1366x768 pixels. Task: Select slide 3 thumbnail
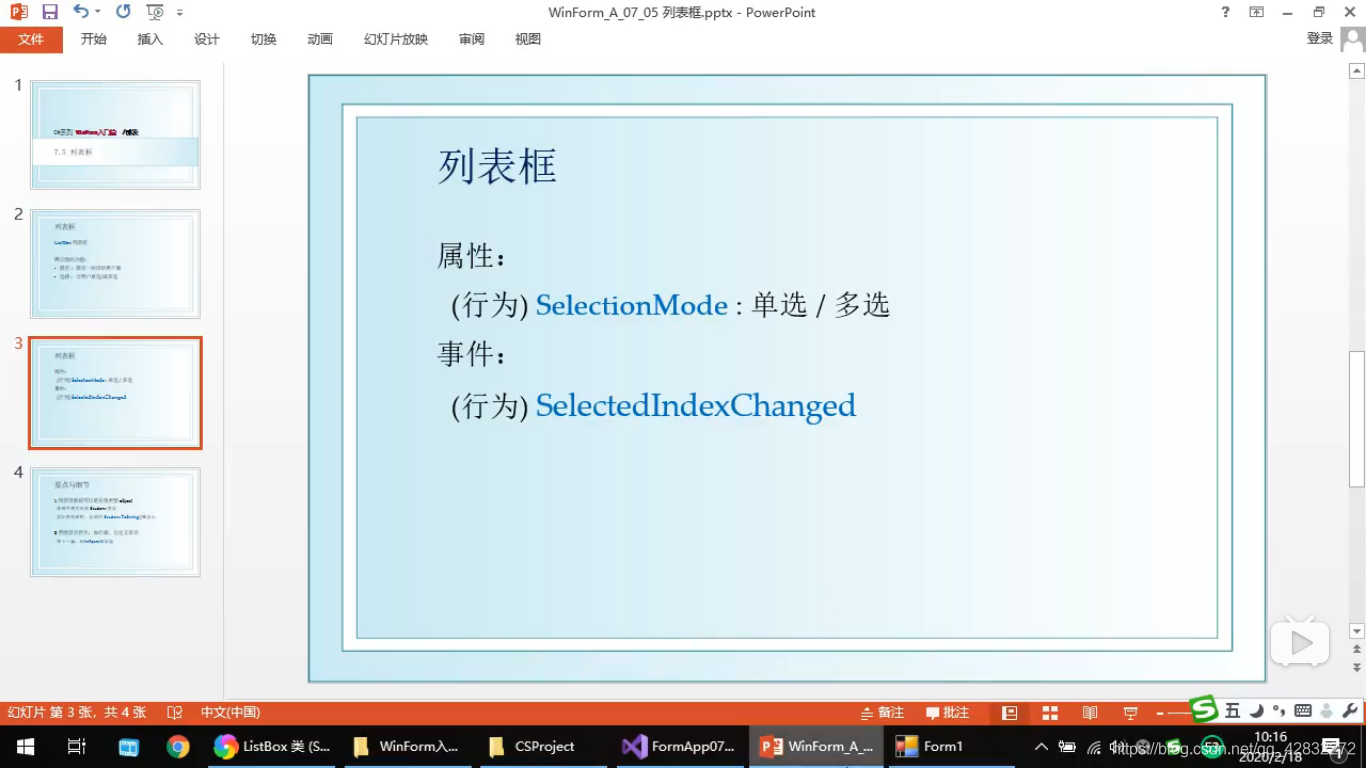pos(115,393)
